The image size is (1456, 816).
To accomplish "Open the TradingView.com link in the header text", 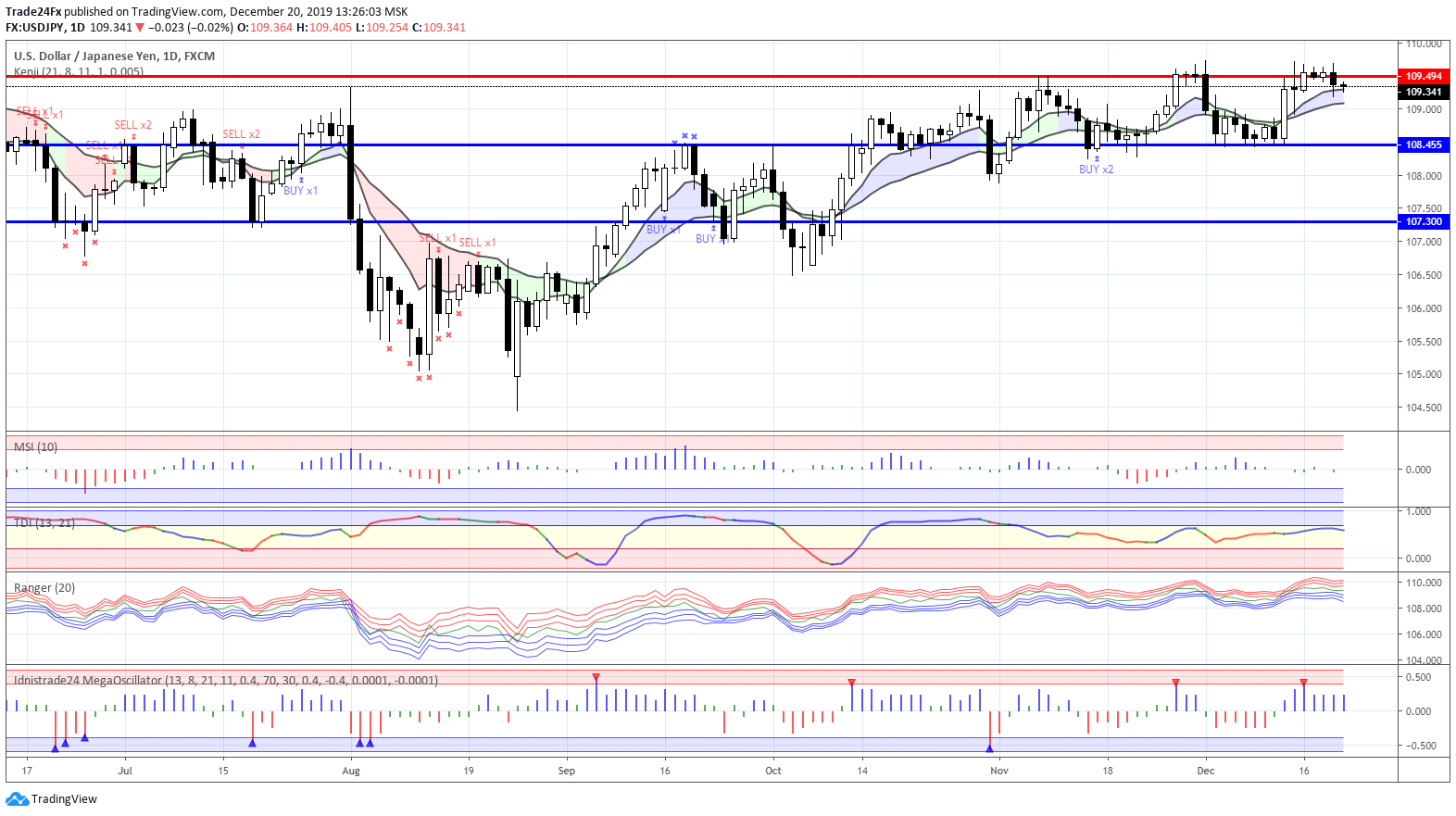I will [178, 12].
